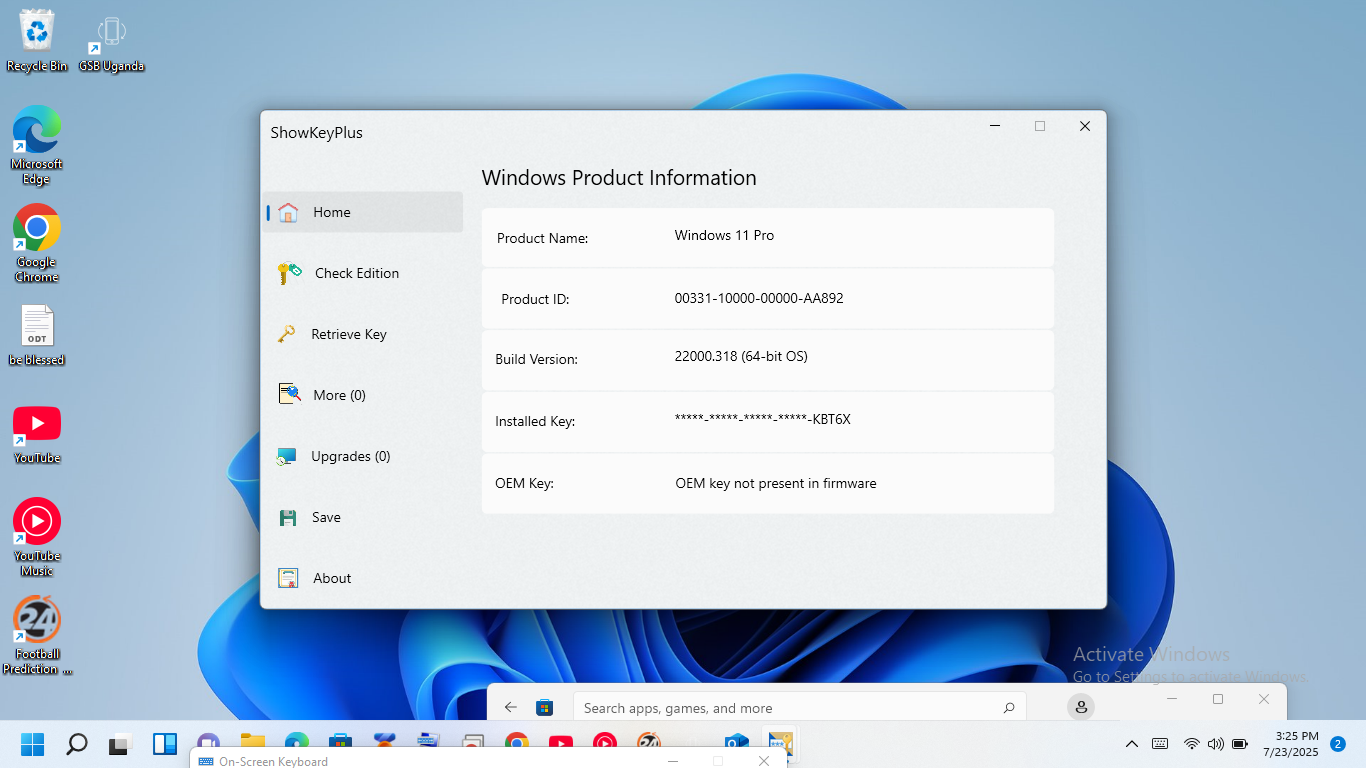Click the touch keyboard tray icon
The height and width of the screenshot is (768, 1366).
[1160, 744]
